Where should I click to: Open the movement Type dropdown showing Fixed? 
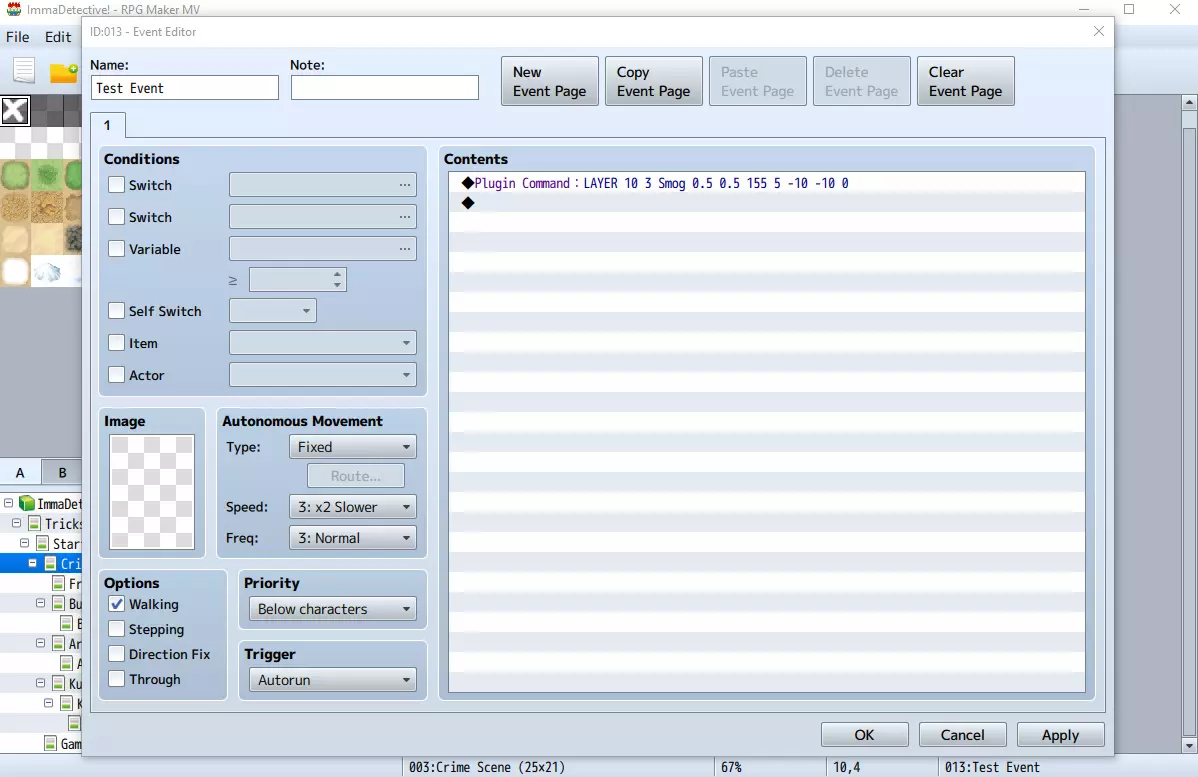[352, 447]
